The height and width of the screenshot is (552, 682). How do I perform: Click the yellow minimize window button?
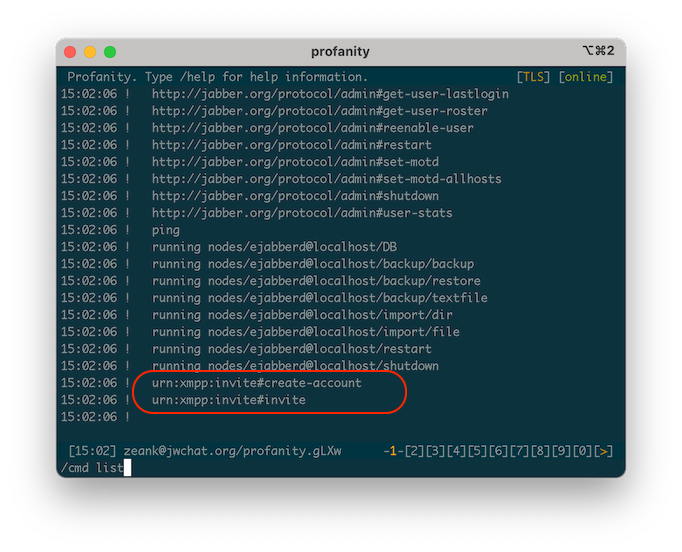click(90, 52)
